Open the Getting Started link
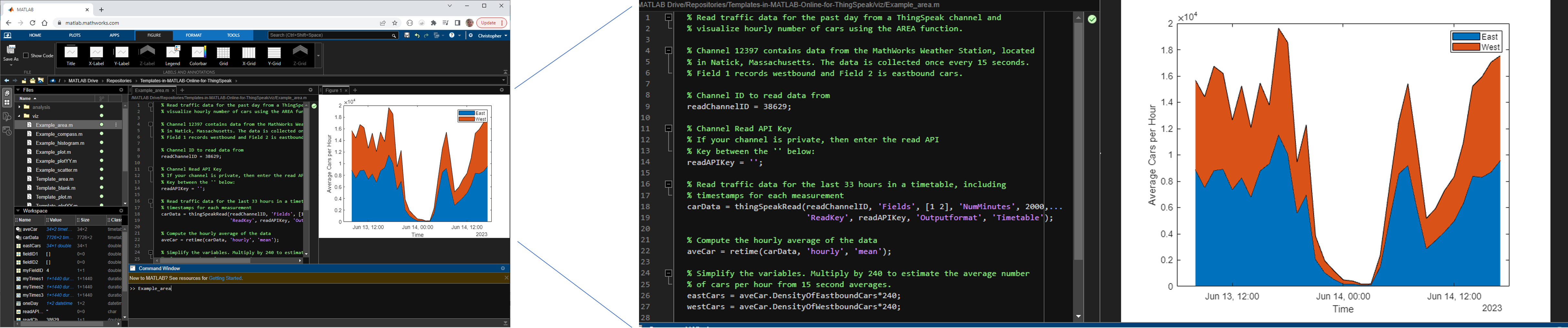 (225, 278)
